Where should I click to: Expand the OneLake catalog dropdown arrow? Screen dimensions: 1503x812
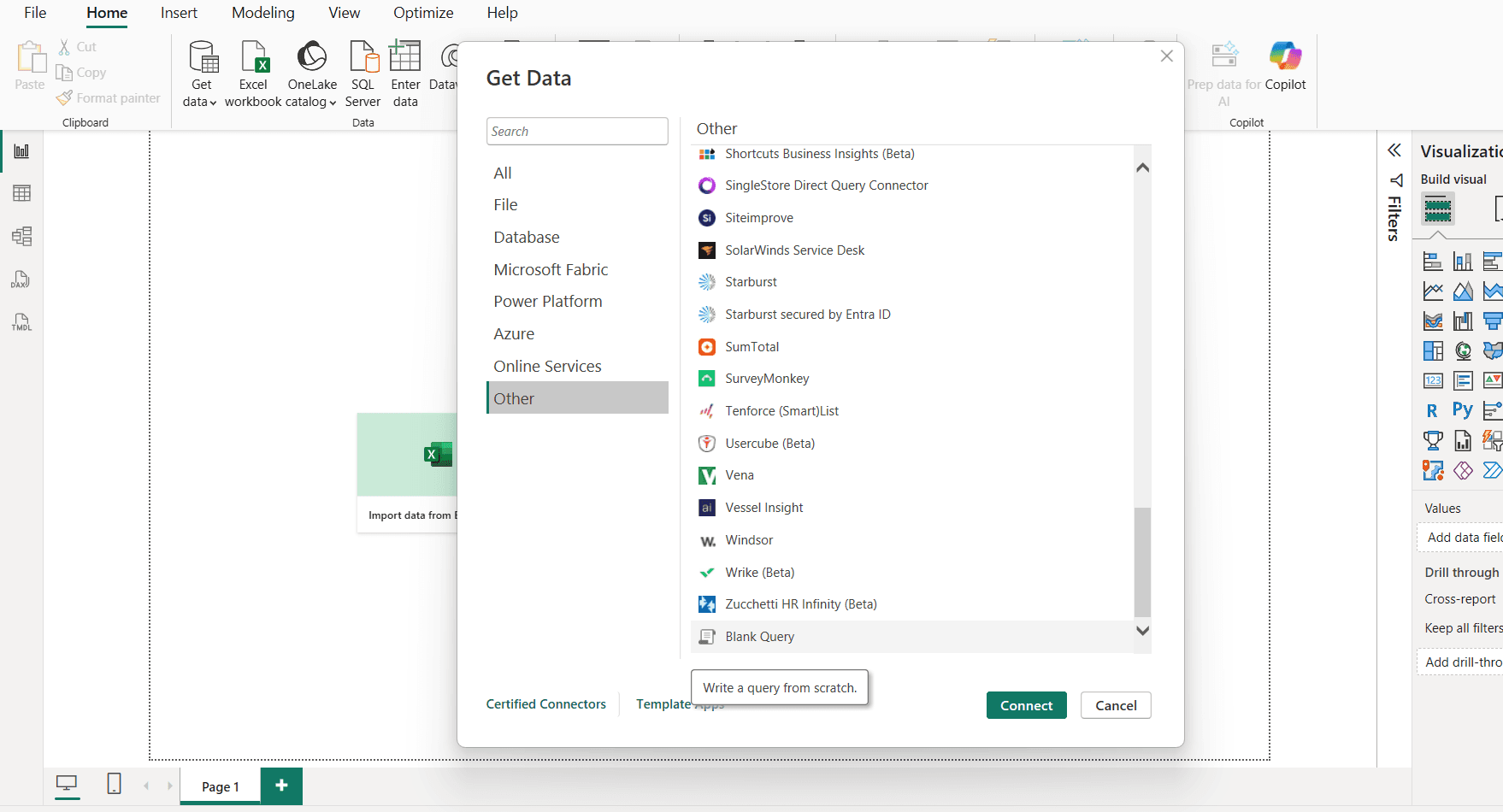pos(333,103)
